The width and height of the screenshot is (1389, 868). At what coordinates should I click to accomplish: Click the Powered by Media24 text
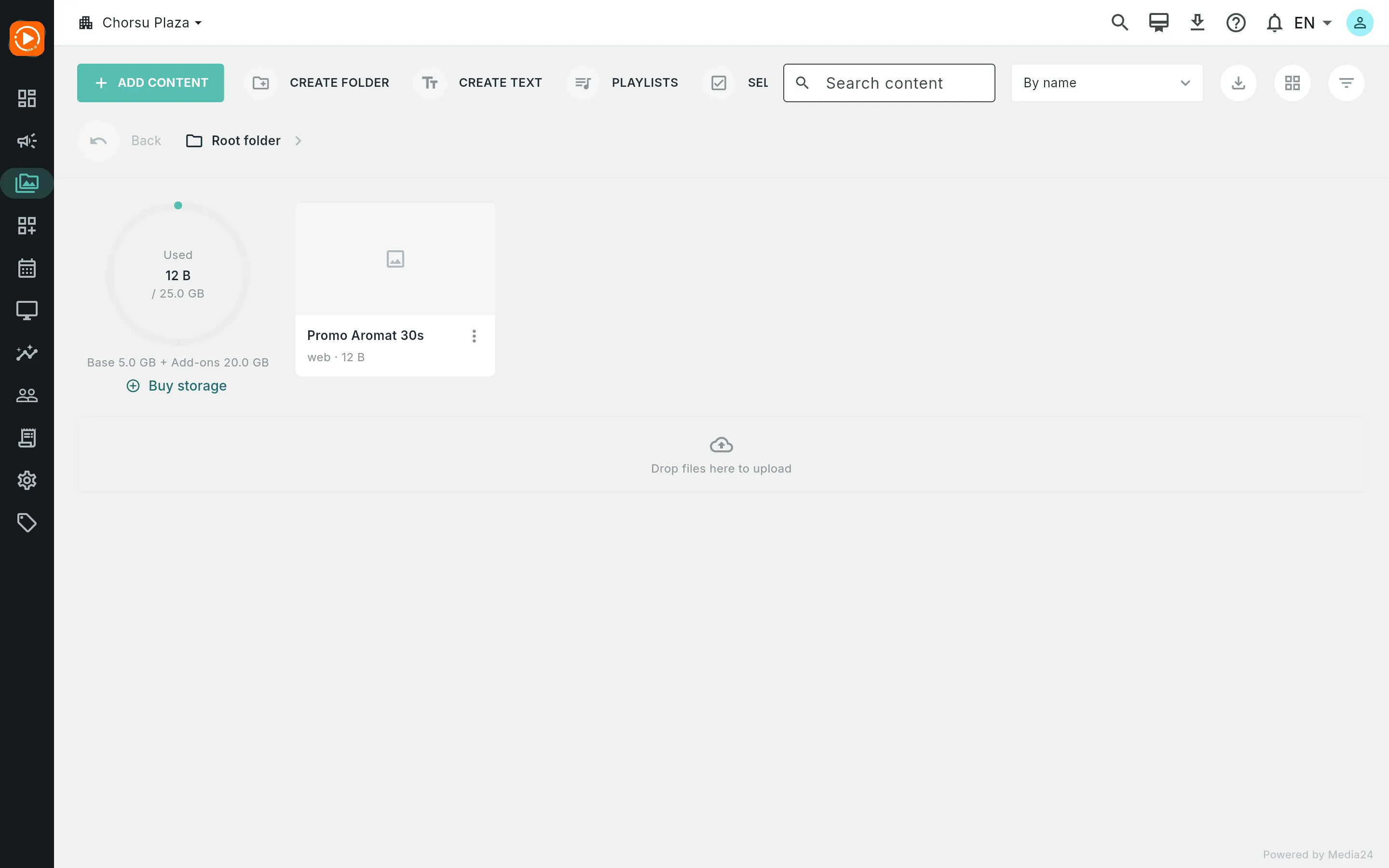click(1318, 854)
